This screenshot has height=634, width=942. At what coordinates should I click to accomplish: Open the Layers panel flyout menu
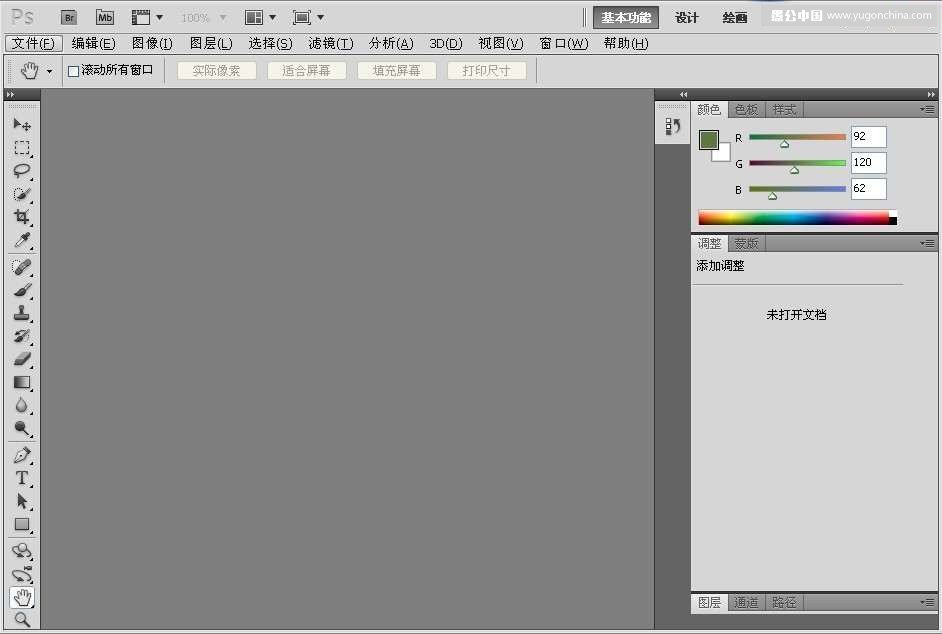(927, 602)
